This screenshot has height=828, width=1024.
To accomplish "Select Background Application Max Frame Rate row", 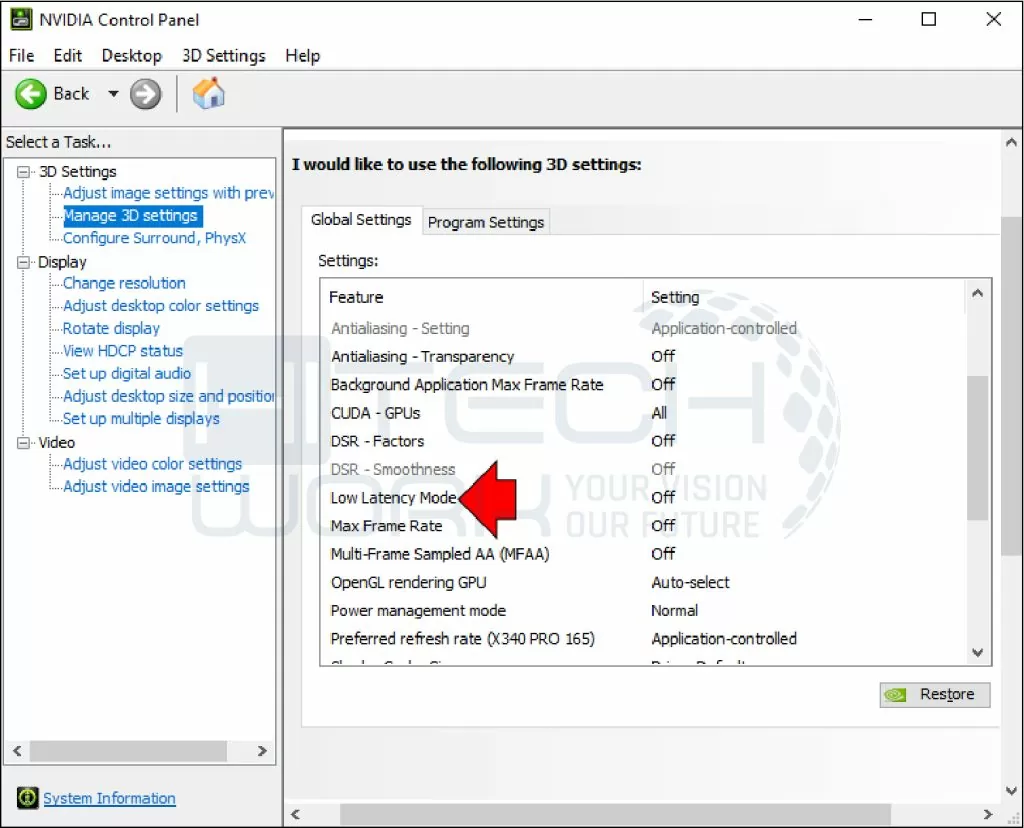I will (643, 385).
